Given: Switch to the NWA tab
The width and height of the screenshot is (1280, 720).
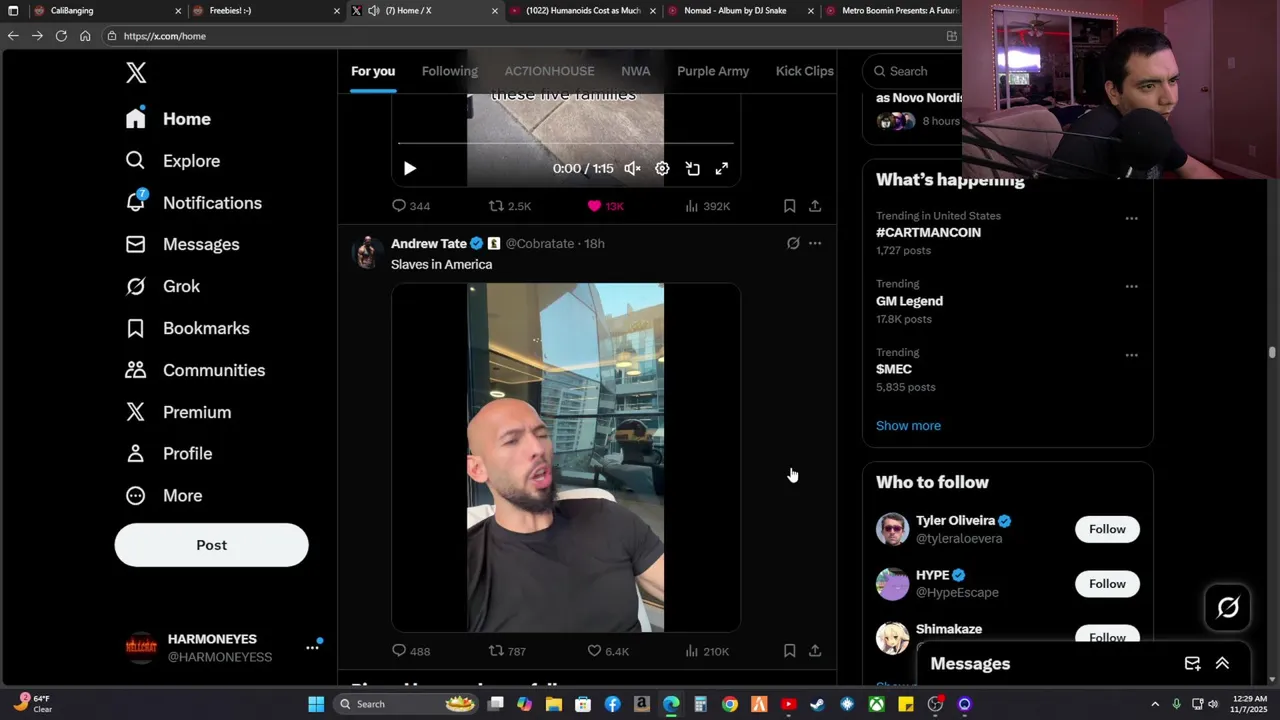Looking at the screenshot, I should click(635, 71).
